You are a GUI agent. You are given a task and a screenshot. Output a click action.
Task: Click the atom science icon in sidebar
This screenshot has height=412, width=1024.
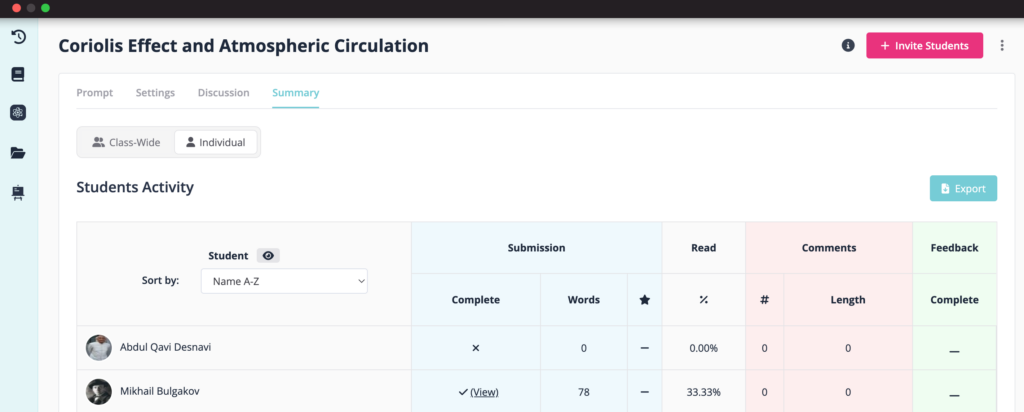coord(18,113)
